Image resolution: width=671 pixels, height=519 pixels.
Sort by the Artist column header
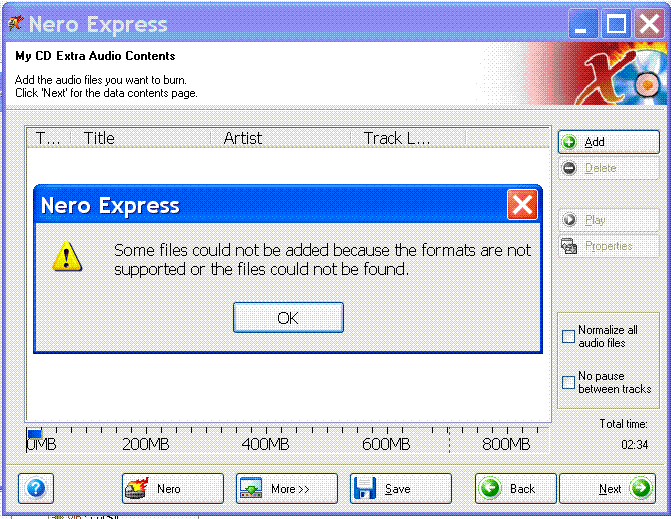(x=281, y=138)
